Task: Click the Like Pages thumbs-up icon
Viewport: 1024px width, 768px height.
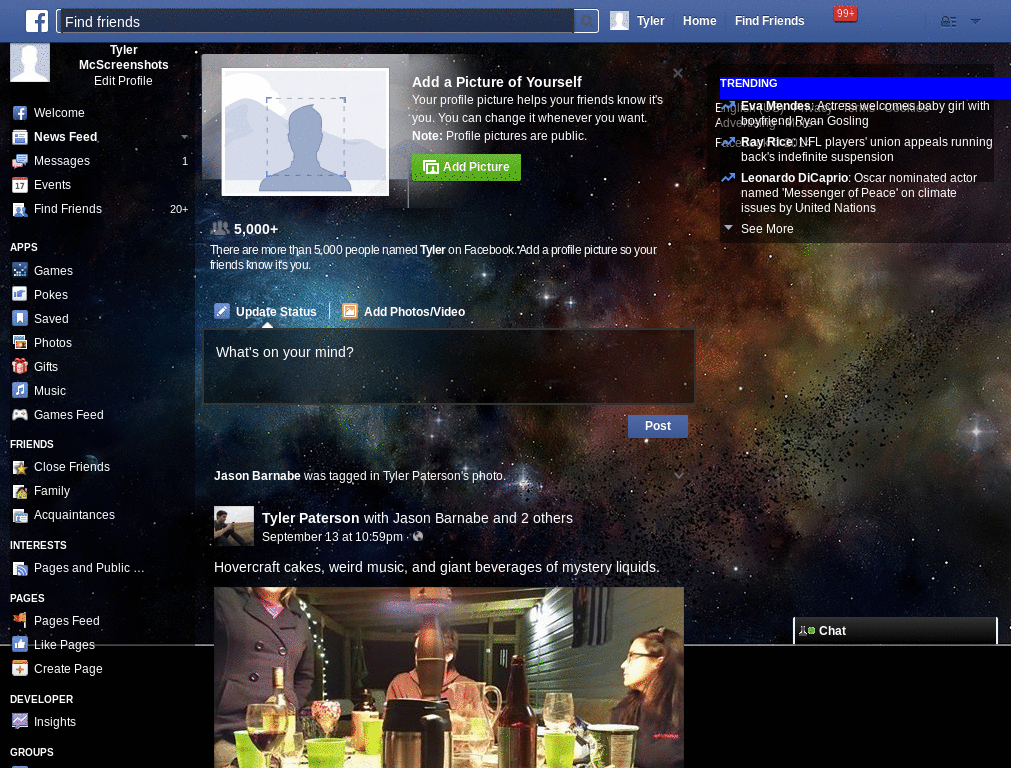Action: click(x=20, y=644)
